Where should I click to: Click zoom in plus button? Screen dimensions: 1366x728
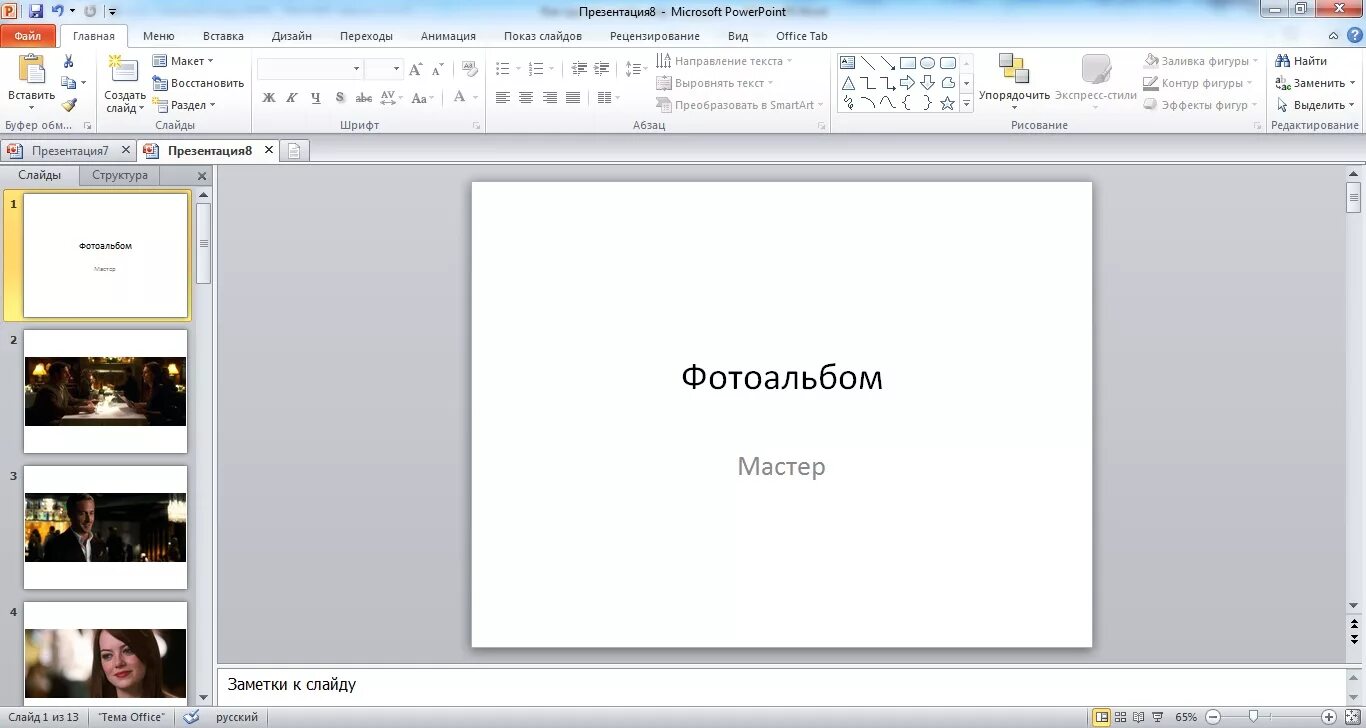(1328, 717)
